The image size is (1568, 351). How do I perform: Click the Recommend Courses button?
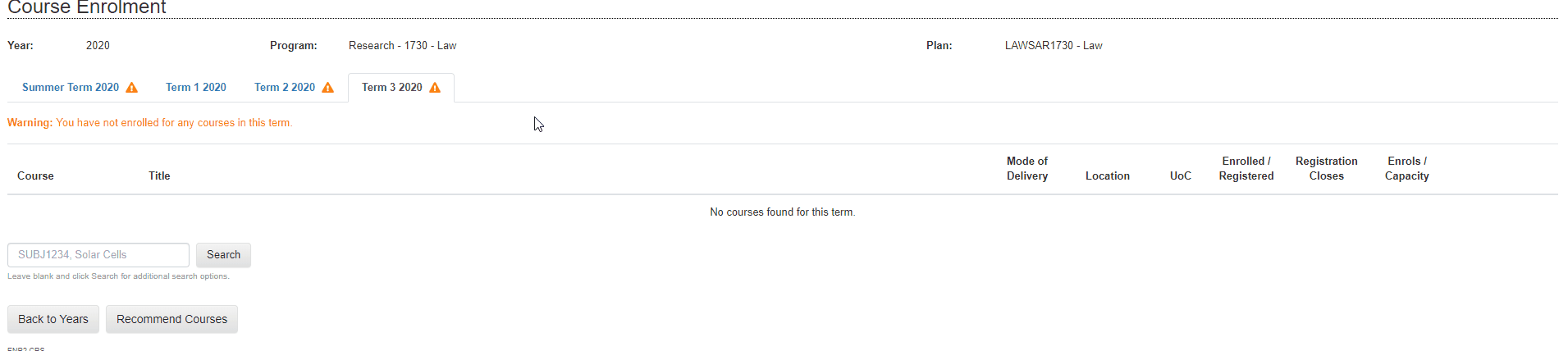pos(171,319)
